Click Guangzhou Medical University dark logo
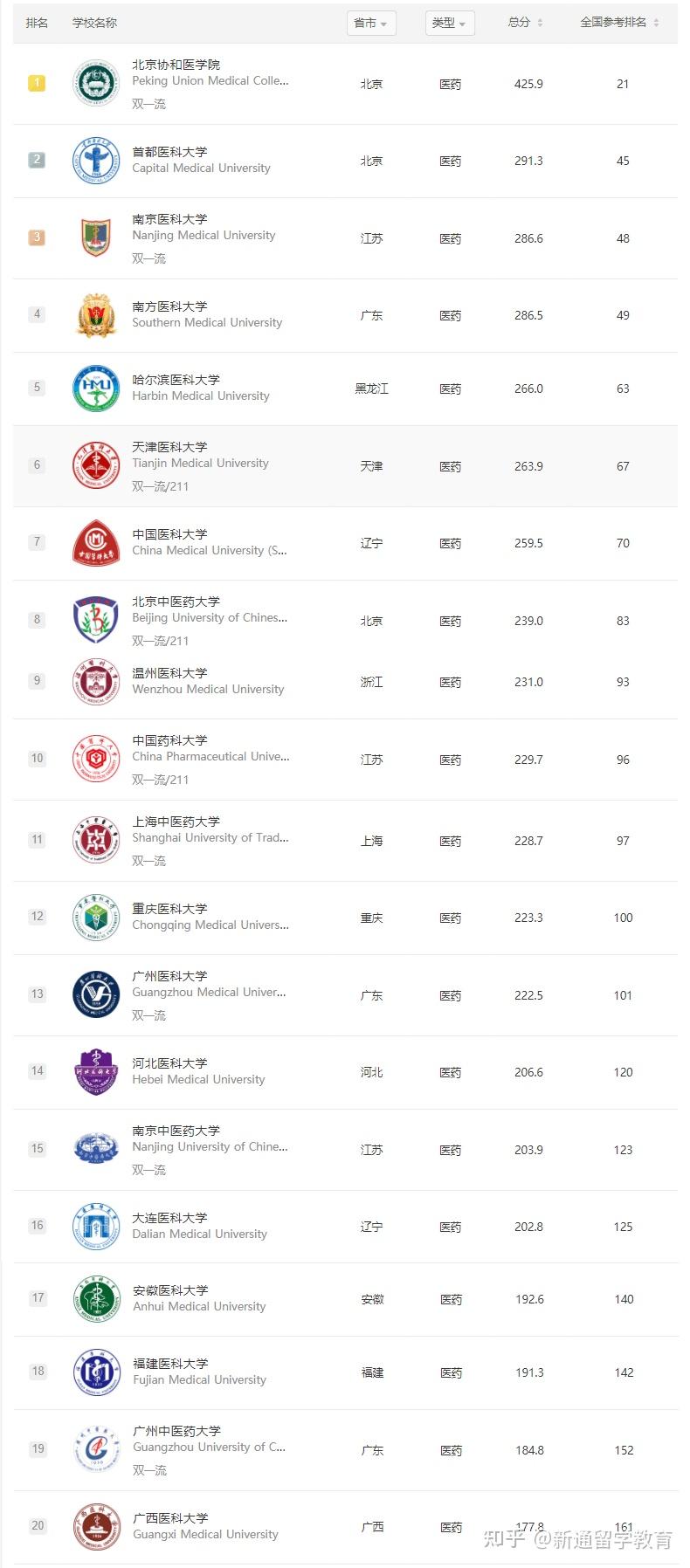The image size is (690, 1568). tap(95, 995)
